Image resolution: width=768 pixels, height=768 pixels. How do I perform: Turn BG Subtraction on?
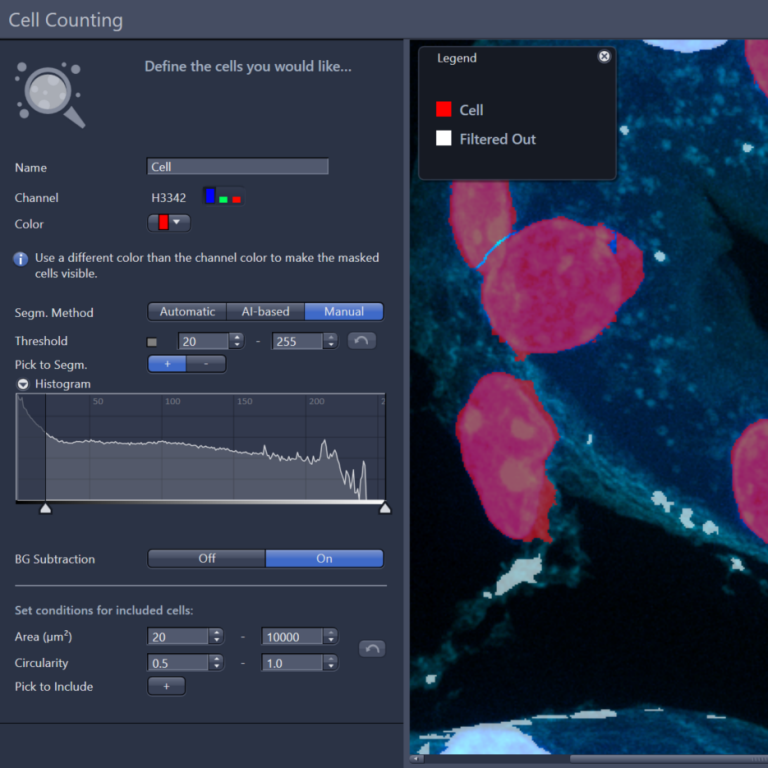(324, 558)
